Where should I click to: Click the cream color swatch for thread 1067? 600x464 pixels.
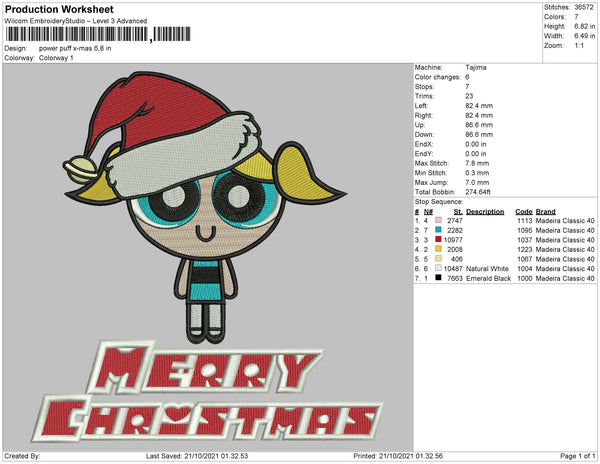[x=438, y=259]
